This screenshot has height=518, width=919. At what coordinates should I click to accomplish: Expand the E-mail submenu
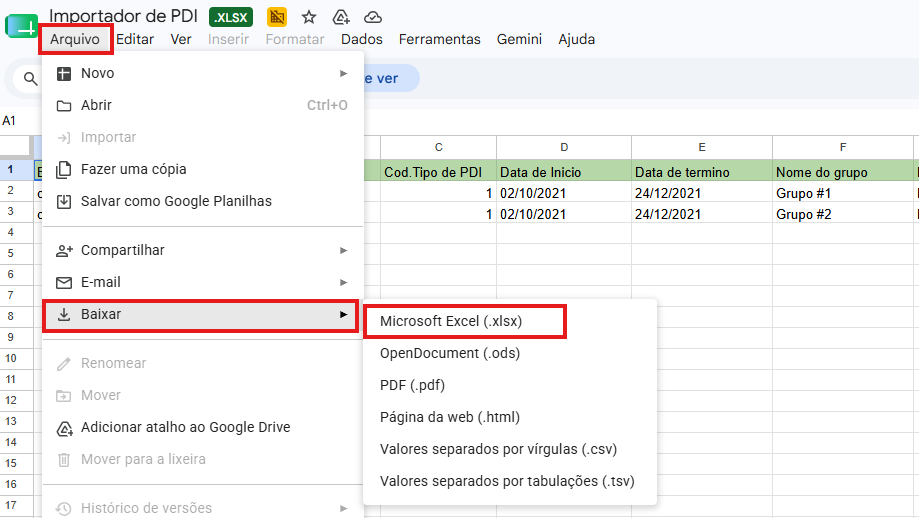click(x=203, y=282)
